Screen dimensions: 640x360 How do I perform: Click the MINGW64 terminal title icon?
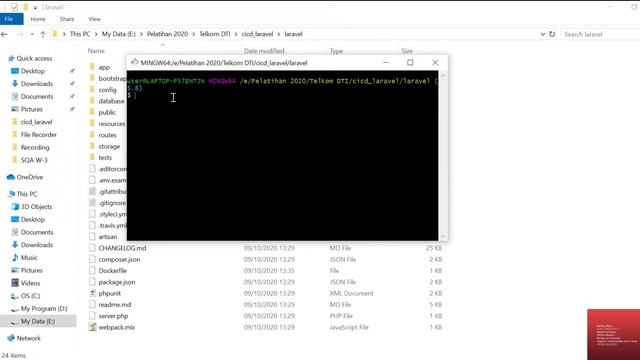point(134,62)
